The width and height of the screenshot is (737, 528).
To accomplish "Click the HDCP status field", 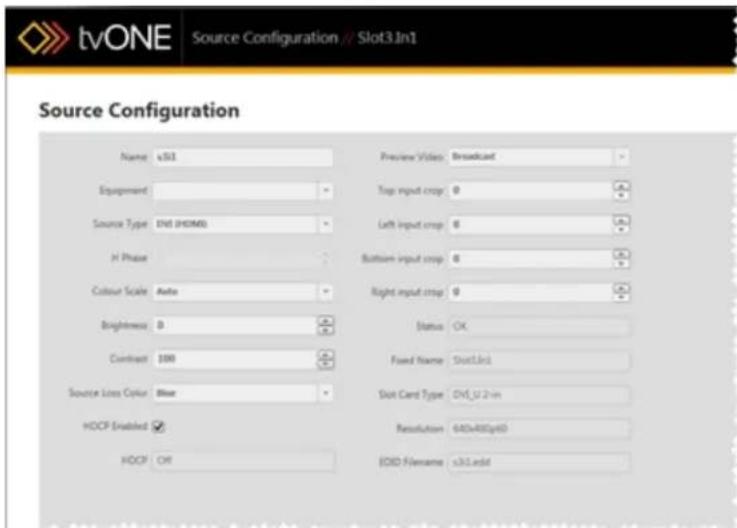I will pos(243,460).
